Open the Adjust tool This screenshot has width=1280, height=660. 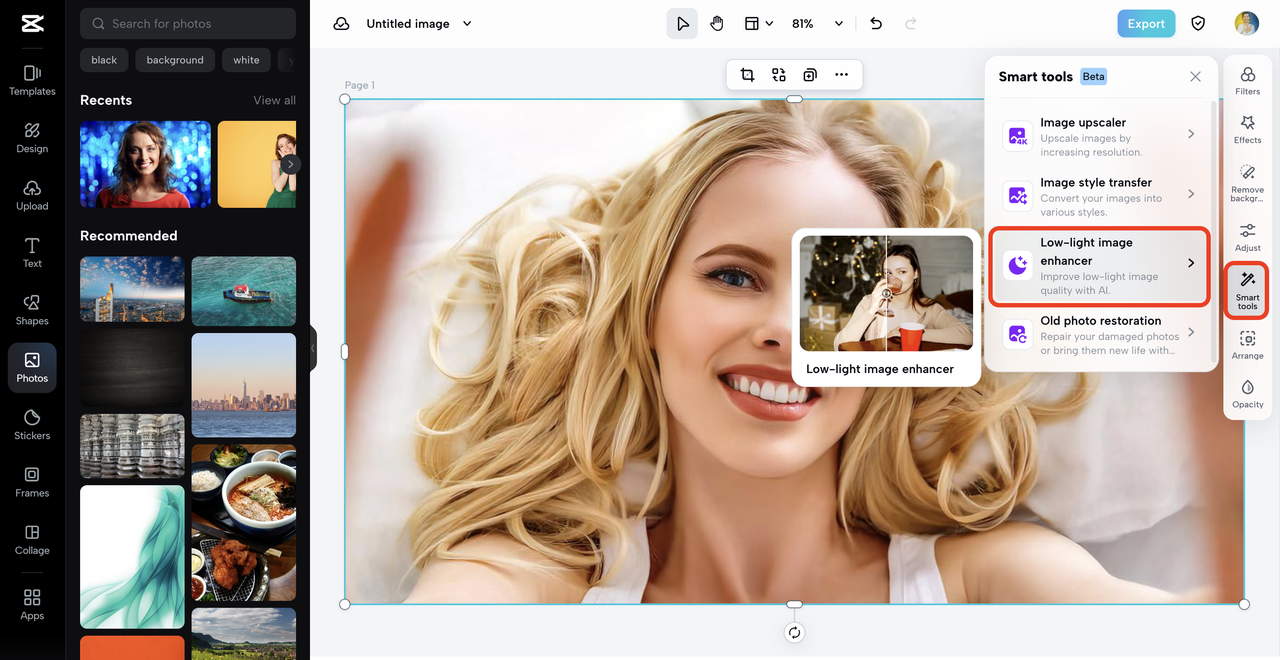click(1247, 238)
